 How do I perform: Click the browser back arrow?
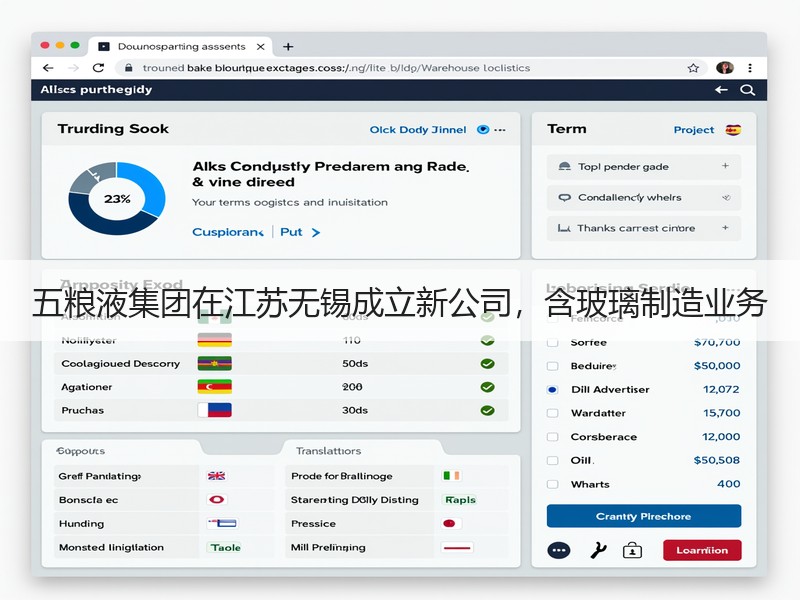point(48,68)
